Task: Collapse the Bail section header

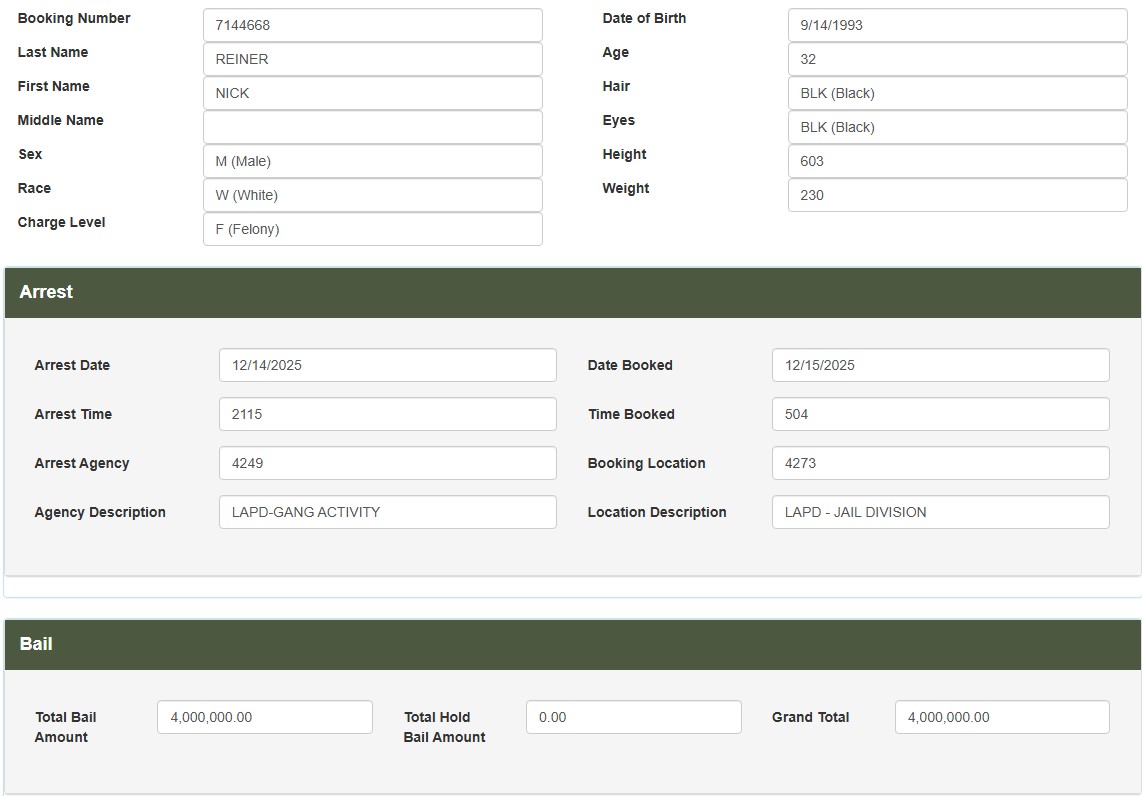Action: click(x=571, y=644)
